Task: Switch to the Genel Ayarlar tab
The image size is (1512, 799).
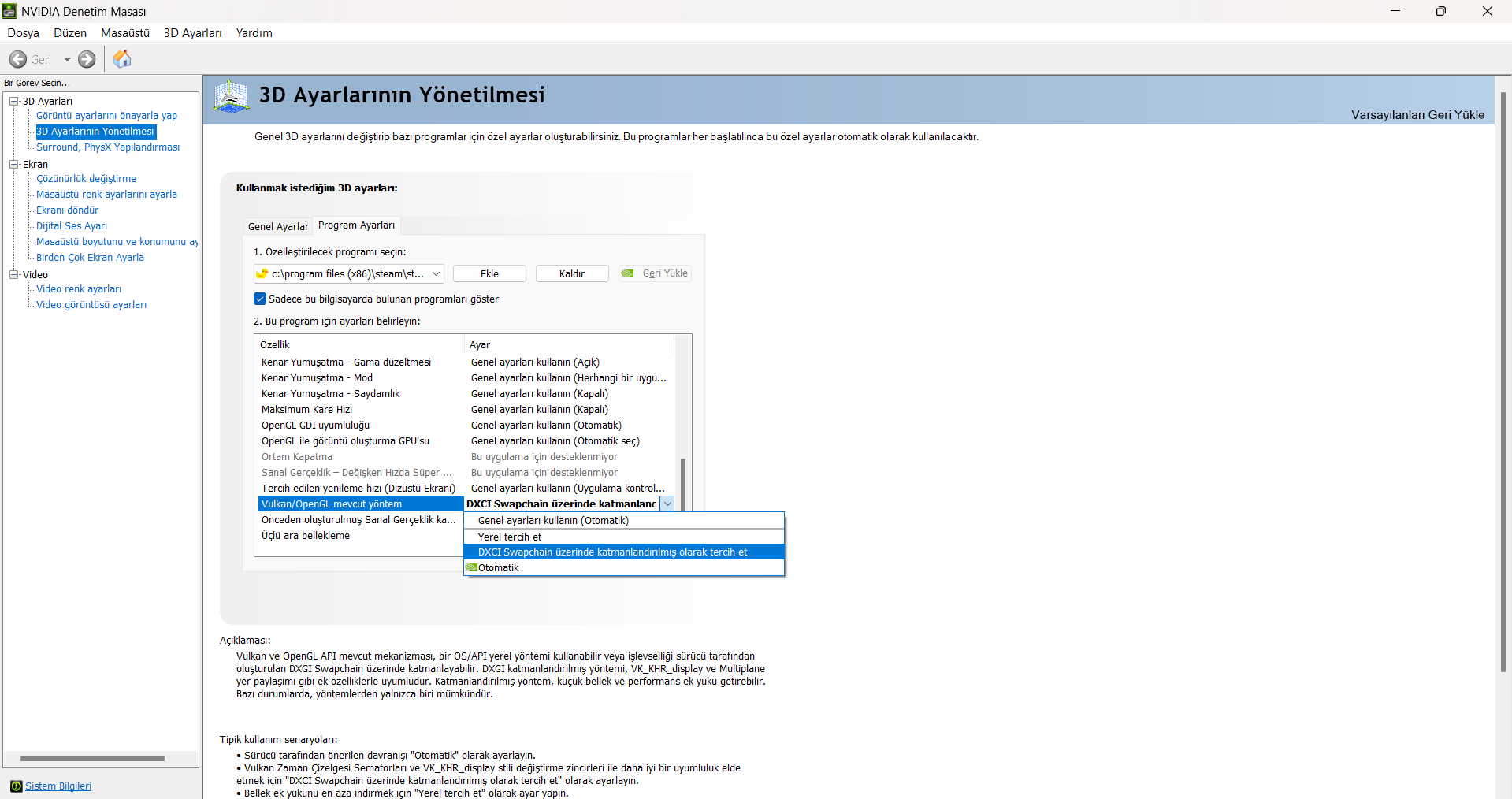Action: (x=278, y=226)
